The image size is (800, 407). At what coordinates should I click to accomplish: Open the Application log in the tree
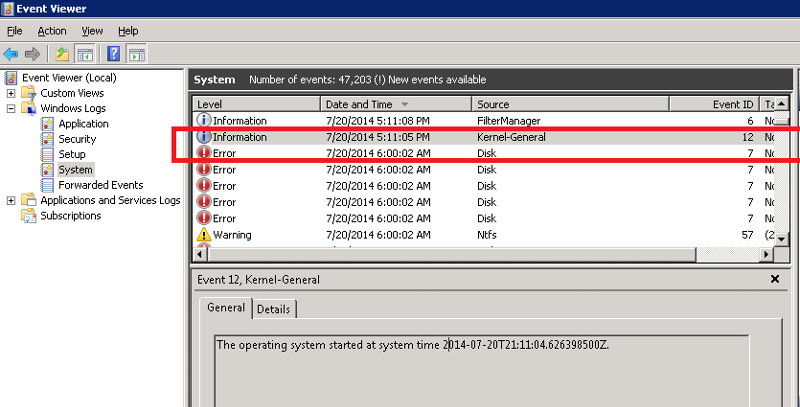pos(83,124)
